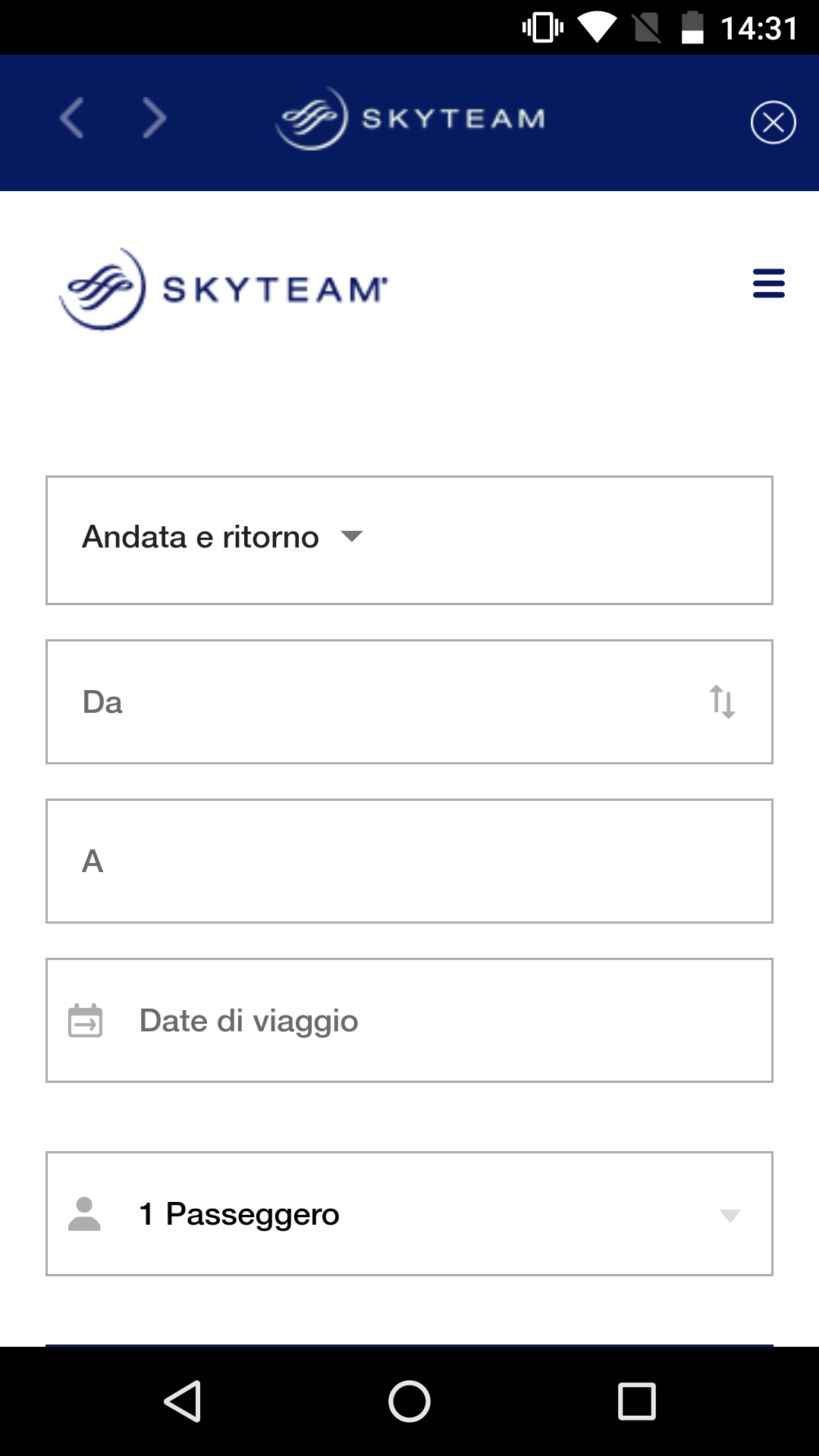Viewport: 819px width, 1456px height.
Task: Tap the calendar icon
Action: coord(86,1021)
